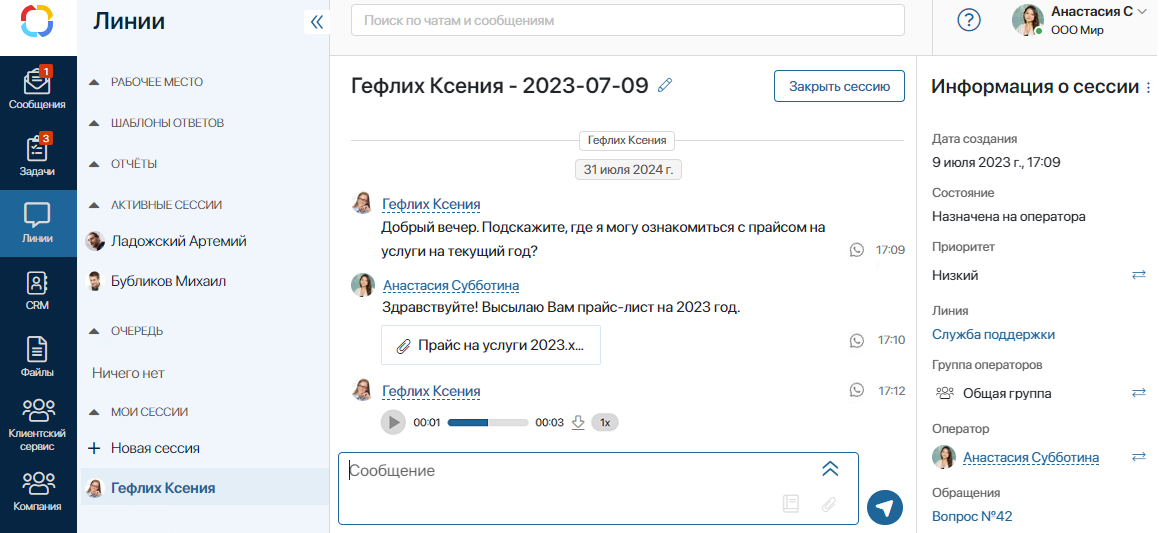Image resolution: width=1159 pixels, height=533 pixels.
Task: Click plus icon for Новая сессия
Action: coord(94,448)
